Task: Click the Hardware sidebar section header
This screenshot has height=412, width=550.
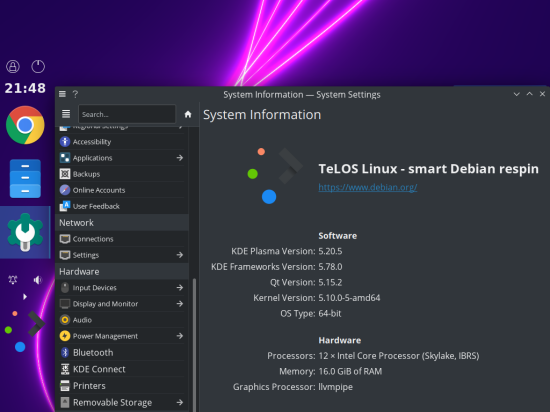Action: pyautogui.click(x=122, y=271)
